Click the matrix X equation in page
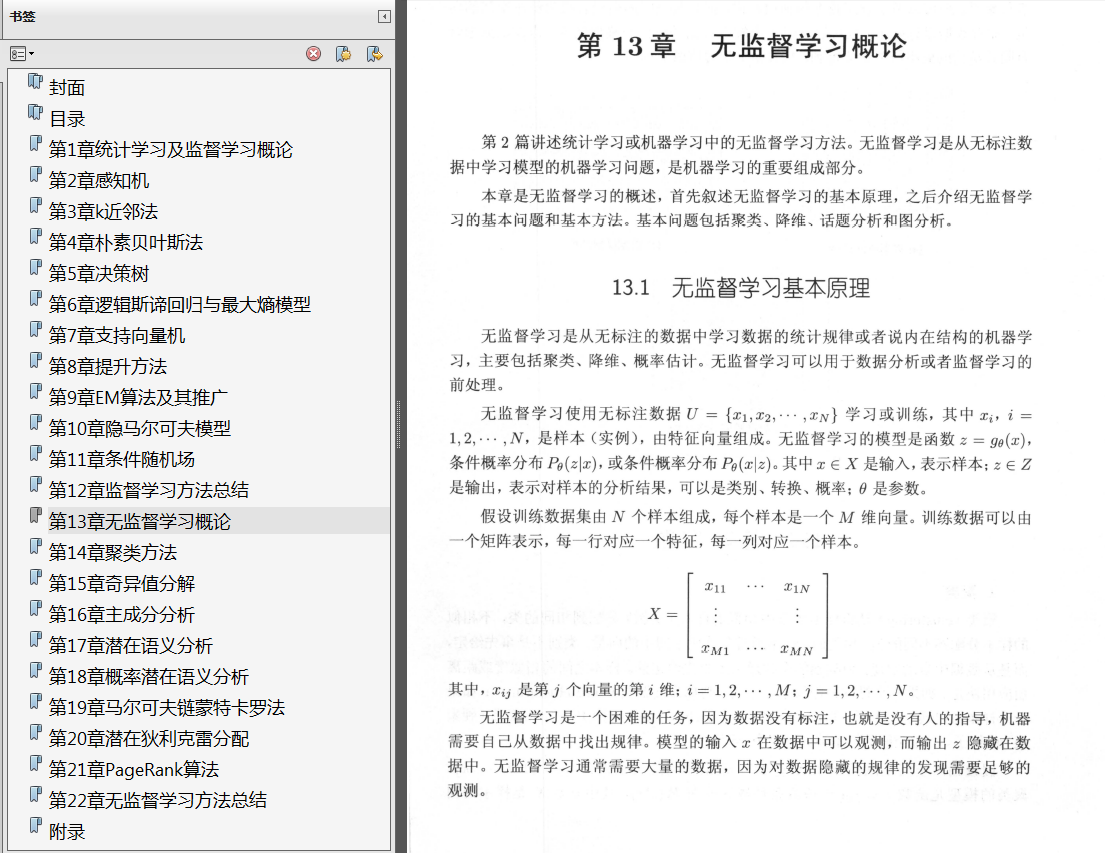Viewport: 1105px width, 853px height. click(x=739, y=615)
